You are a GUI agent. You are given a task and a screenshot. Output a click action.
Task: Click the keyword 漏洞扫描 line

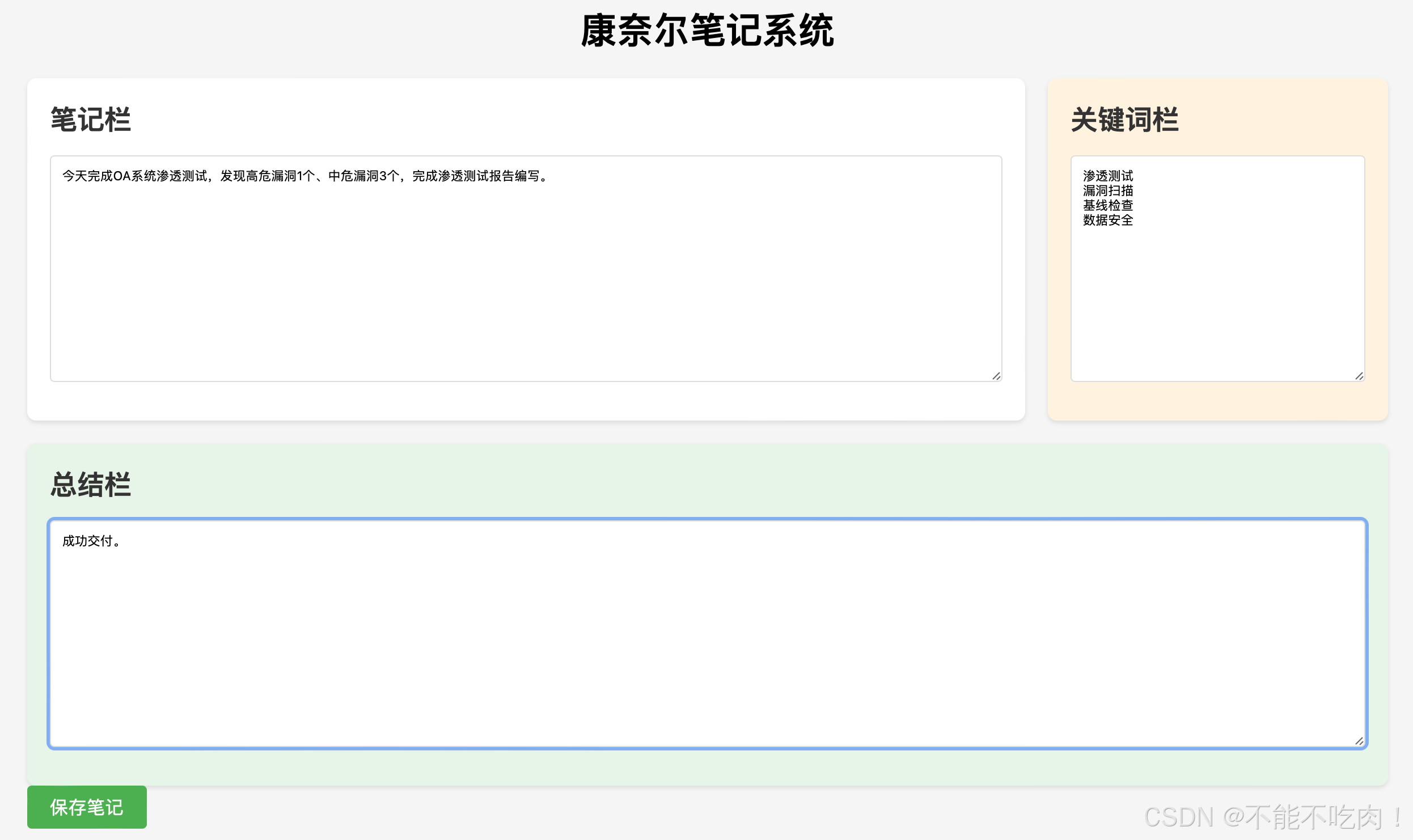(1107, 190)
